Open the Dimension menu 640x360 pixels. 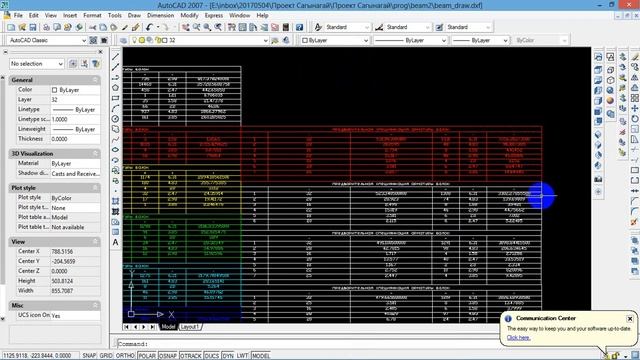(x=160, y=15)
